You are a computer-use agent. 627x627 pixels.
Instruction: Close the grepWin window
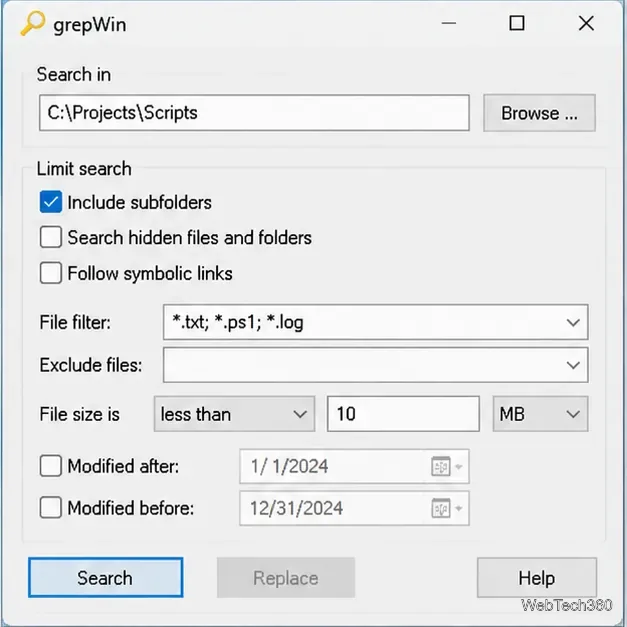point(586,23)
